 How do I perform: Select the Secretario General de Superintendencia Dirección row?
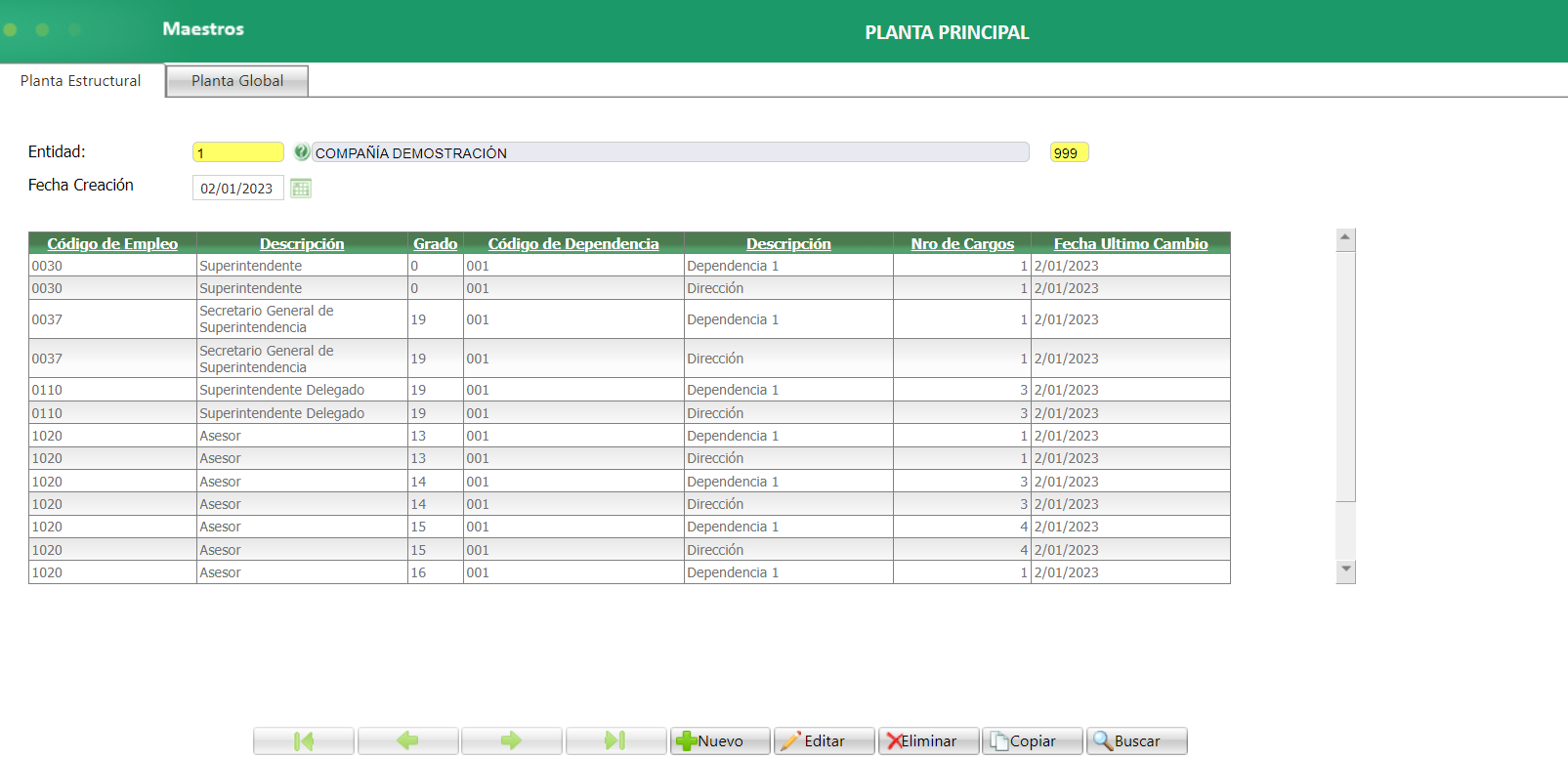pyautogui.click(x=629, y=359)
